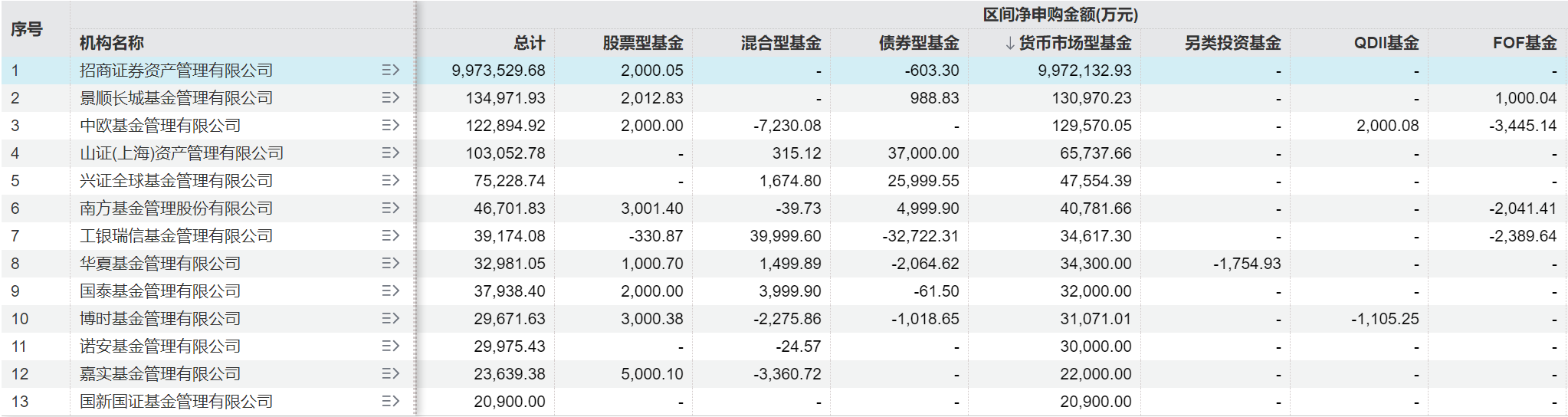Image resolution: width=1568 pixels, height=417 pixels.
Task: Open the 国泰基金管理有限公司 name link
Action: coord(160,291)
